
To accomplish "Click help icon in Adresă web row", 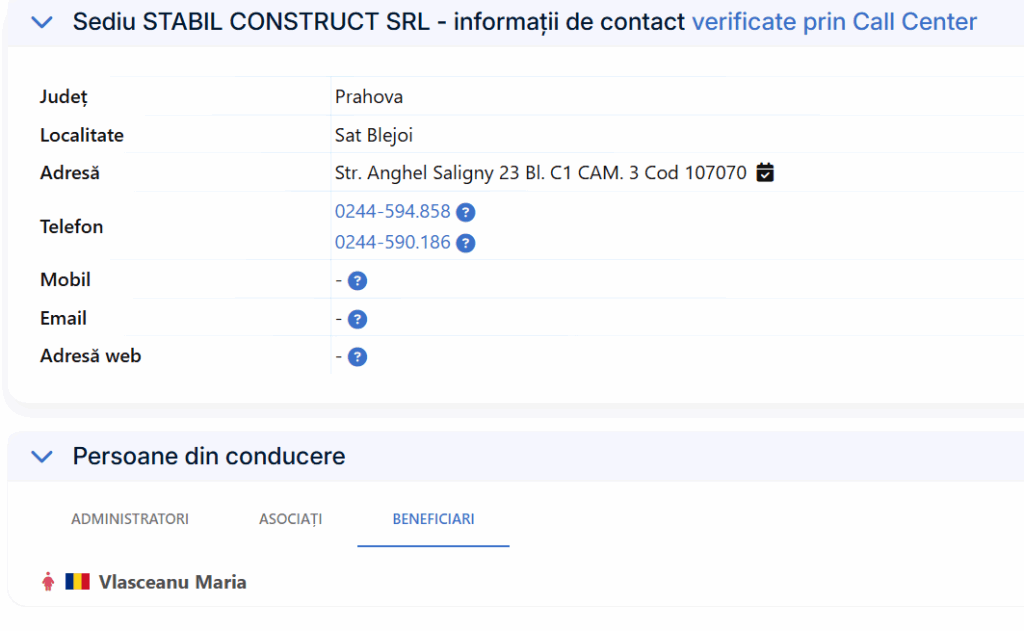I will [x=357, y=357].
